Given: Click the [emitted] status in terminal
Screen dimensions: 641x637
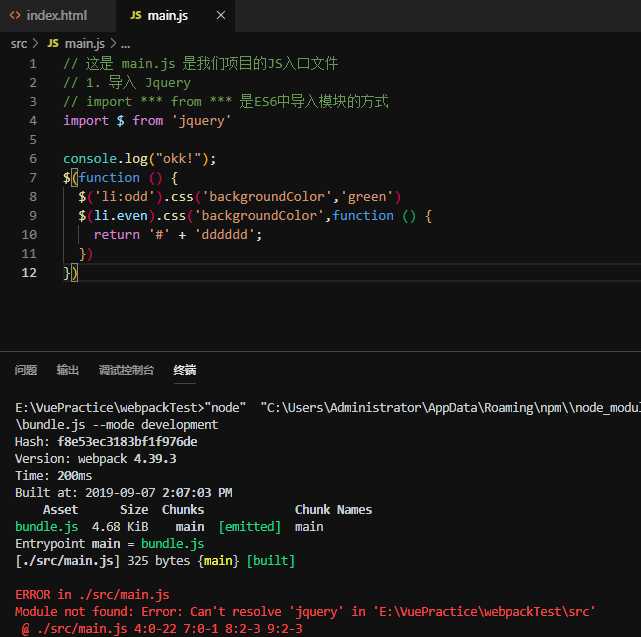Looking at the screenshot, I should pyautogui.click(x=250, y=527).
